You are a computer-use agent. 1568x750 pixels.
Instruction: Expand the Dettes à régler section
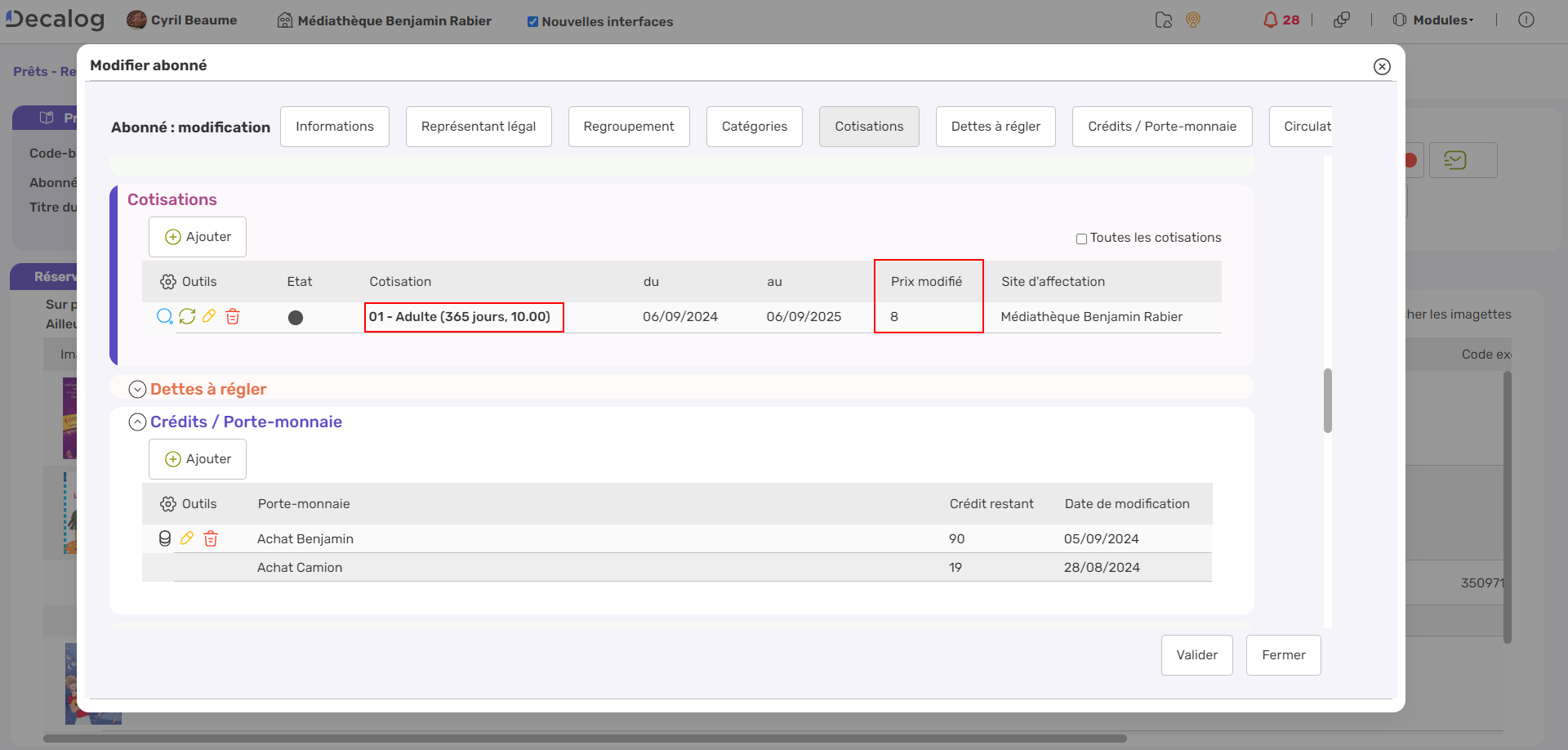click(137, 390)
